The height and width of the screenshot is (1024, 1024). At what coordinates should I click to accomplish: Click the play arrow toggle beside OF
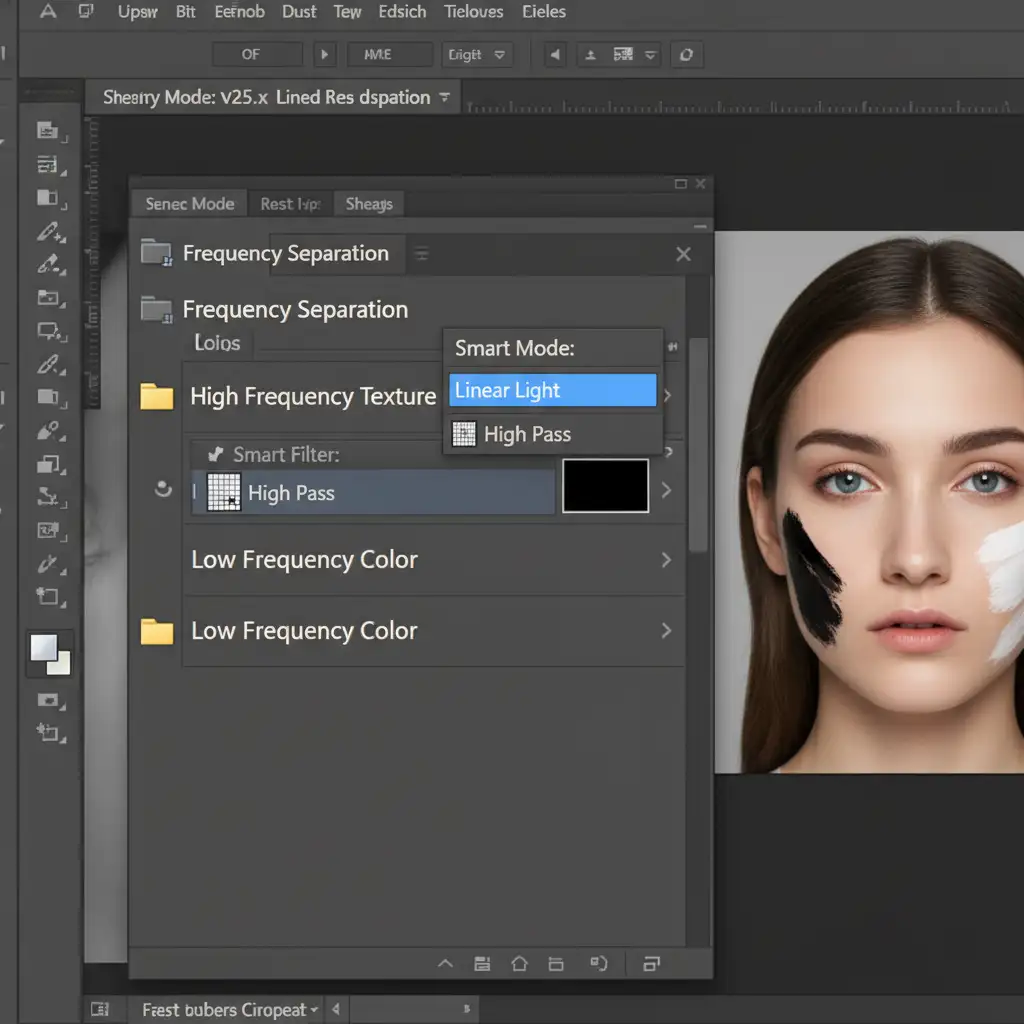[x=324, y=55]
